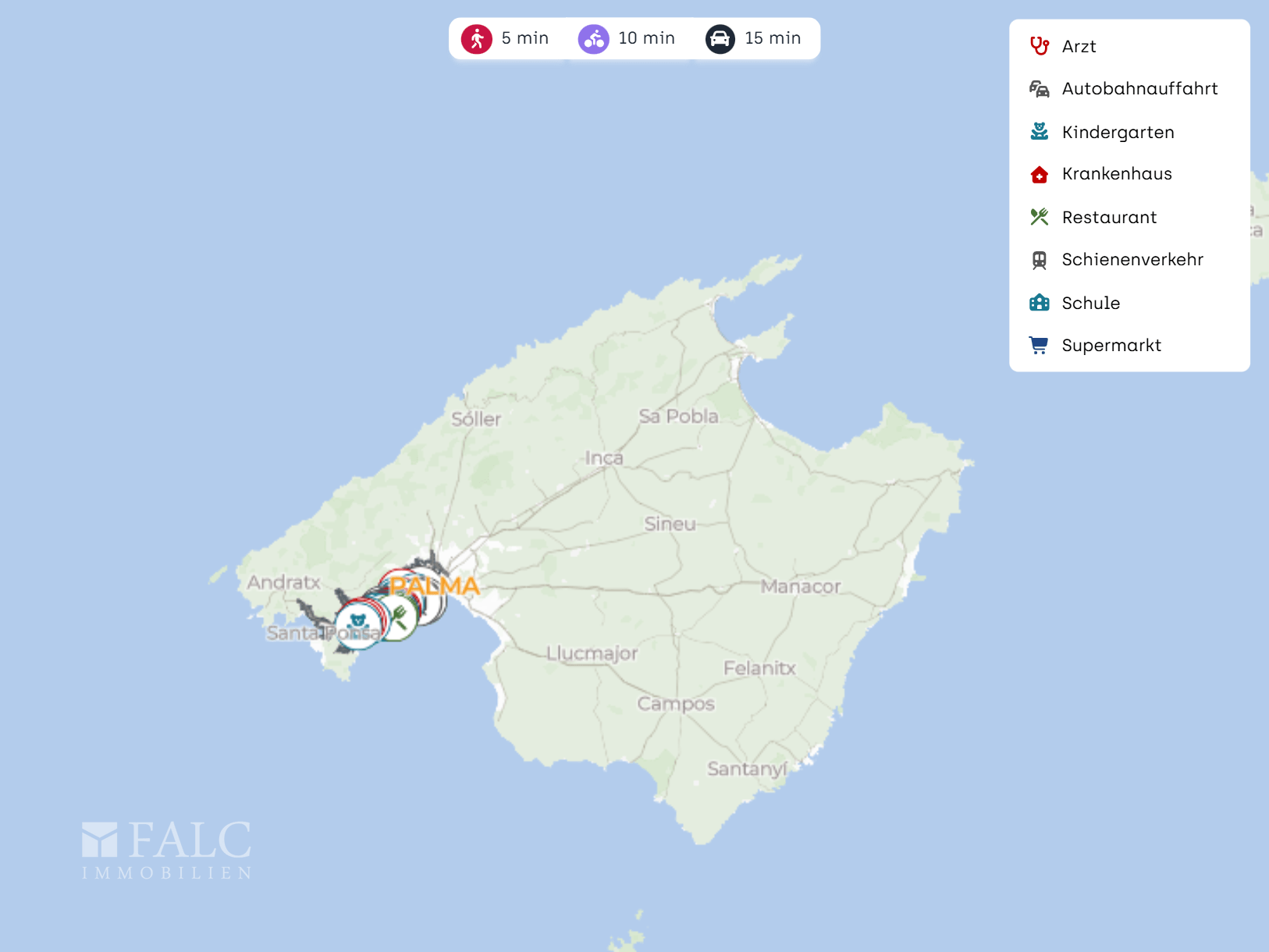Click the purple cycling 10 min icon
This screenshot has height=952, width=1269.
[x=593, y=39]
